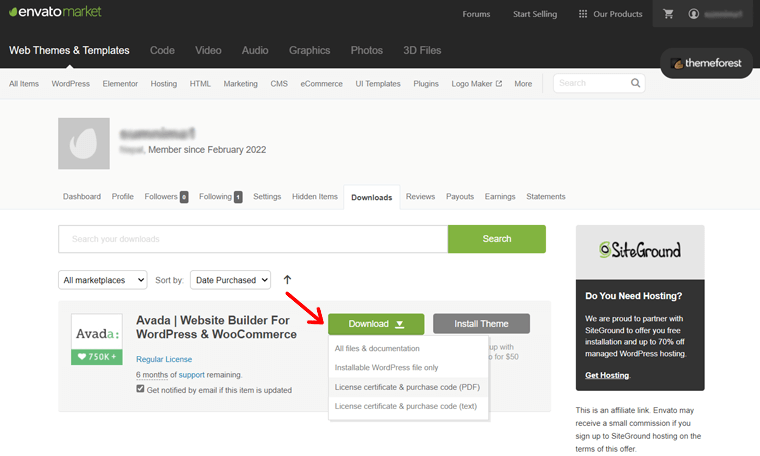Open All Items subcategory

24,84
